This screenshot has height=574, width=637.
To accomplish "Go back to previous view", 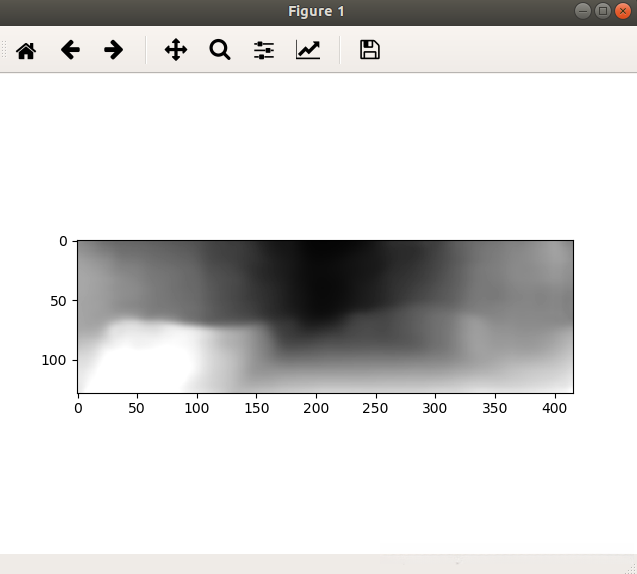I will click(x=70, y=50).
